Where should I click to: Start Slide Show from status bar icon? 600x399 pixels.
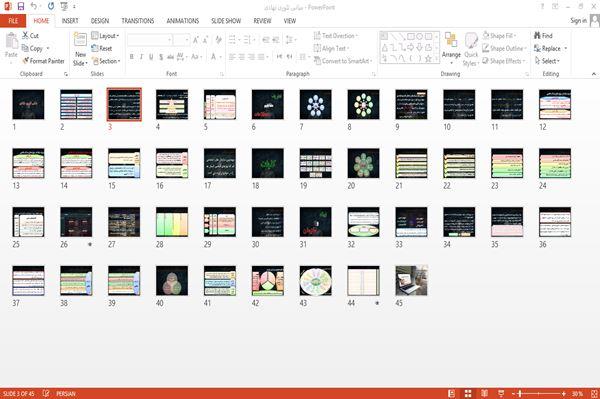501,393
